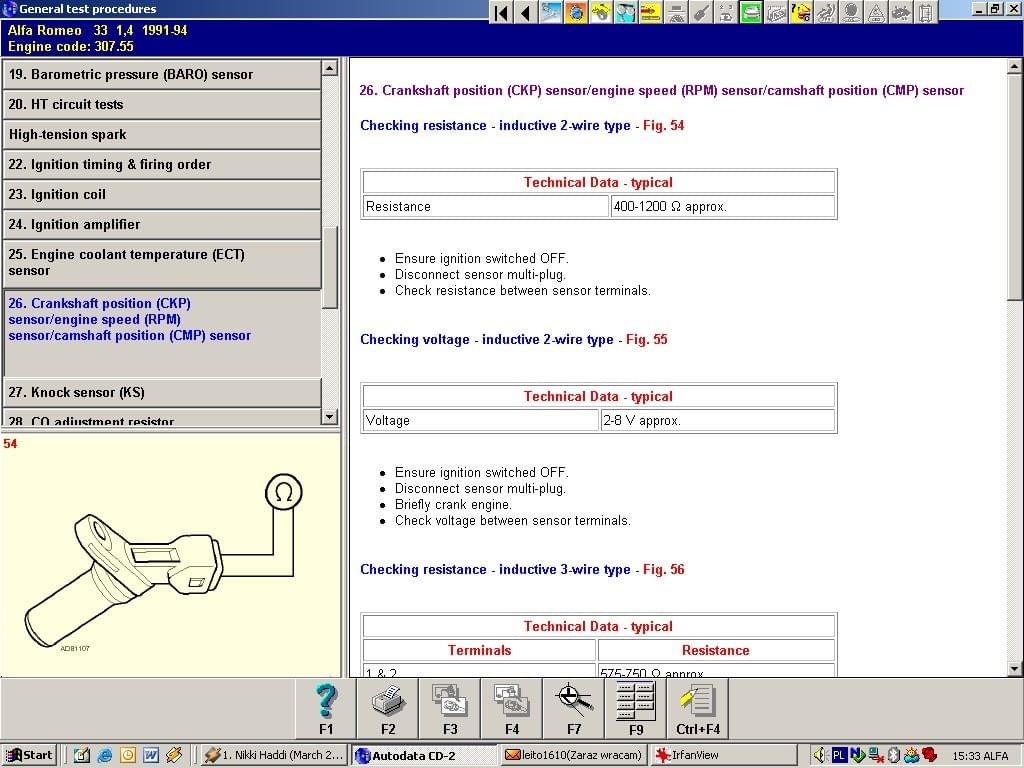Open the orange toolbar icon with blue gear

pyautogui.click(x=576, y=12)
